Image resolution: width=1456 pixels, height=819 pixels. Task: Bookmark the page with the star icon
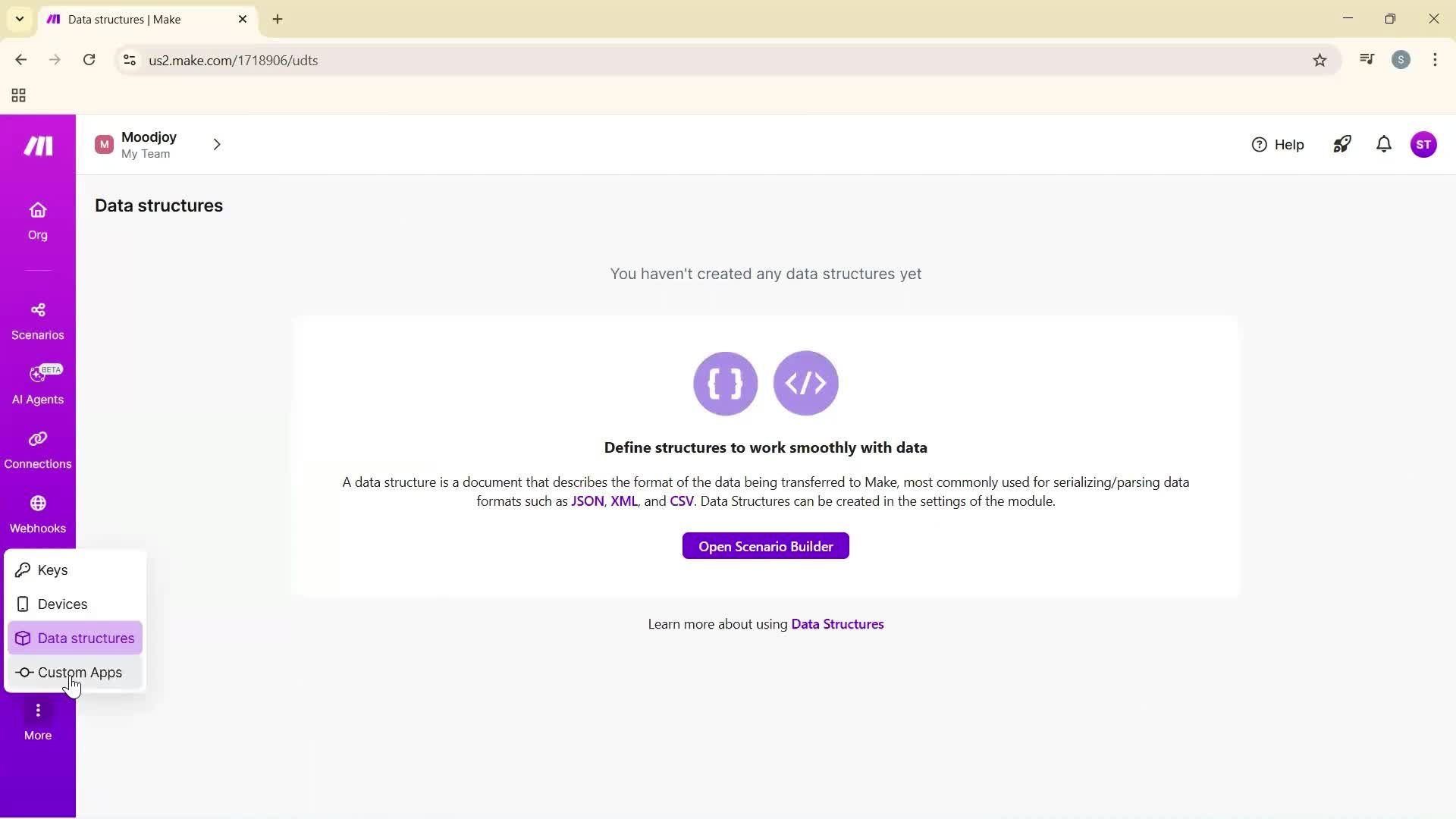point(1319,60)
